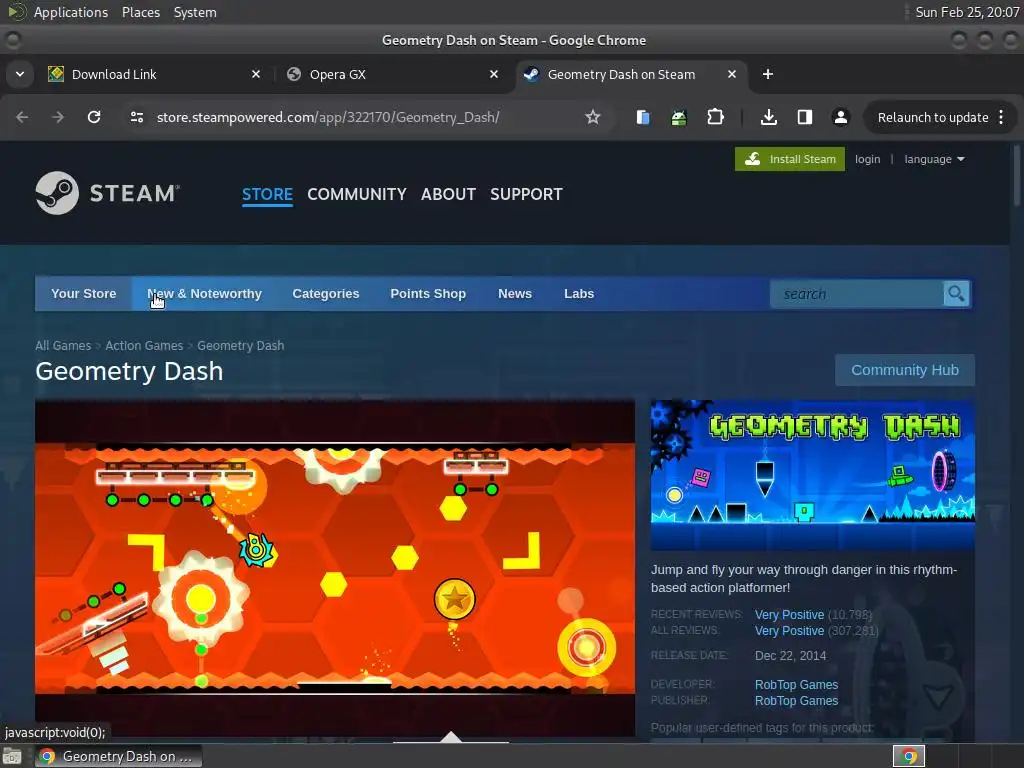
Task: Open the developer RobTop Games link
Action: click(796, 684)
